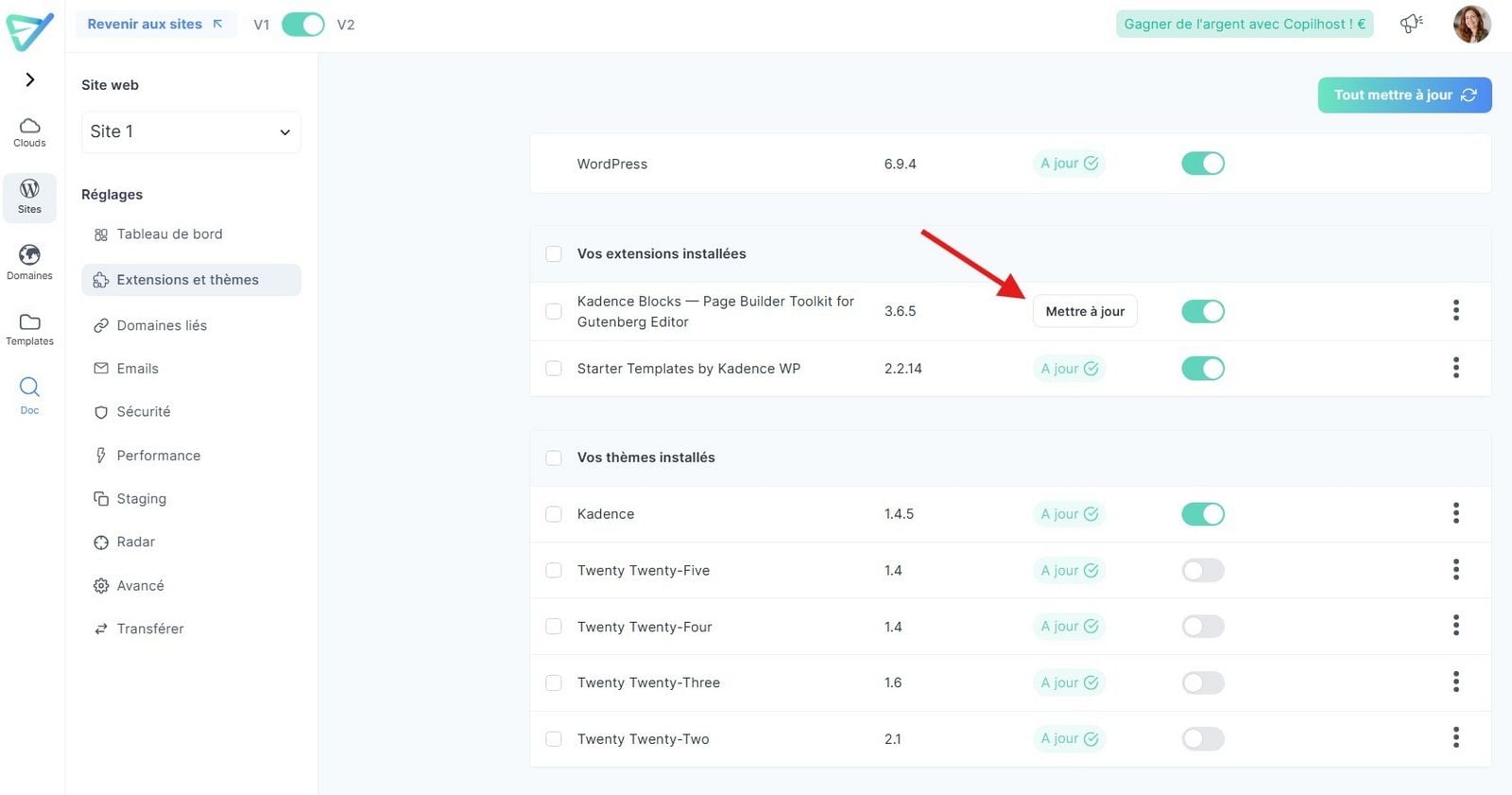
Task: Click Gagner de l'argent avec Copilhost banner
Action: (x=1245, y=25)
